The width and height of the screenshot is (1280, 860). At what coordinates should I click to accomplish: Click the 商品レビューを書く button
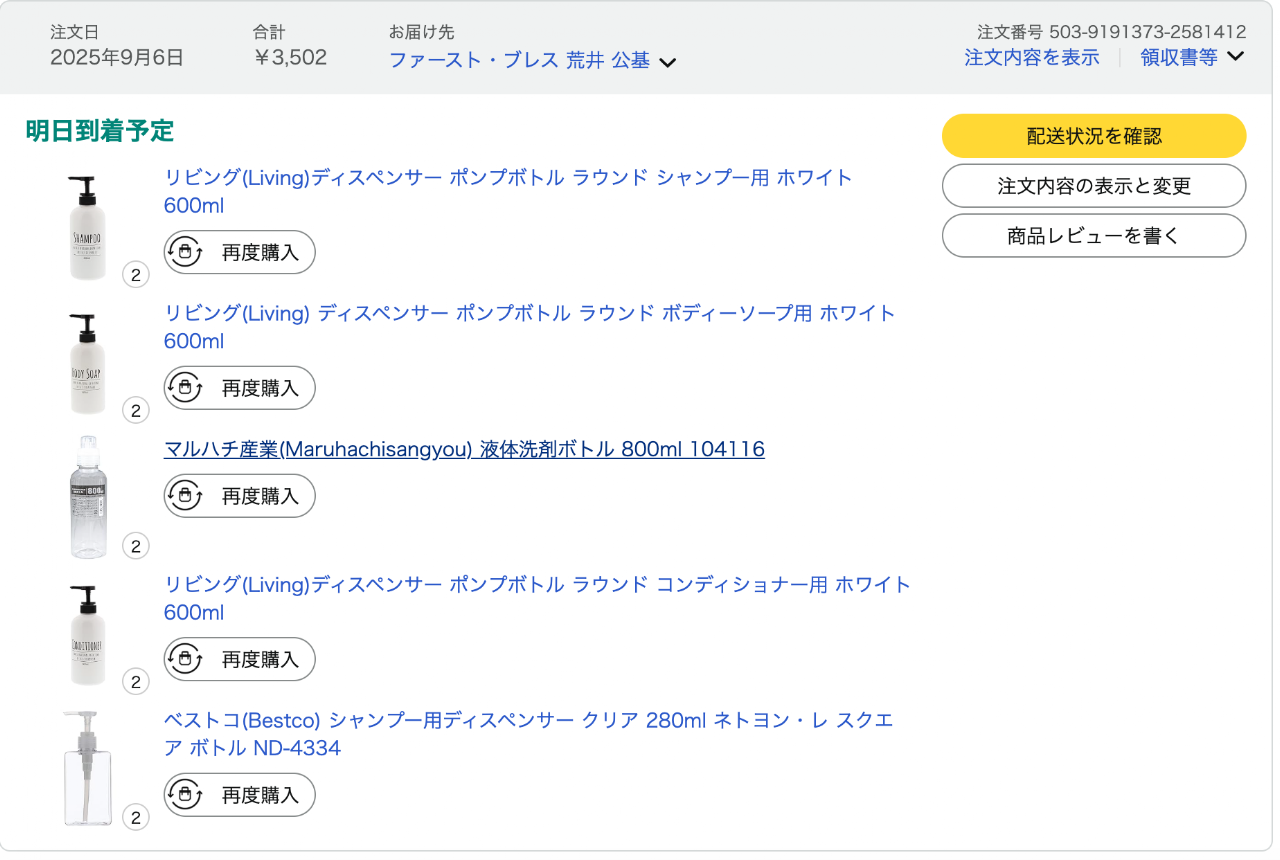1093,236
